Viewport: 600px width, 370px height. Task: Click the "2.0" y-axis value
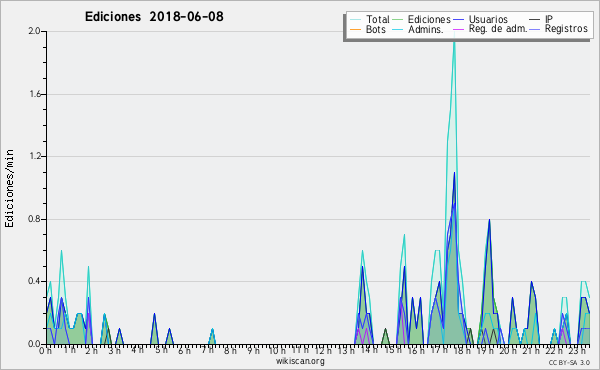coord(34,31)
